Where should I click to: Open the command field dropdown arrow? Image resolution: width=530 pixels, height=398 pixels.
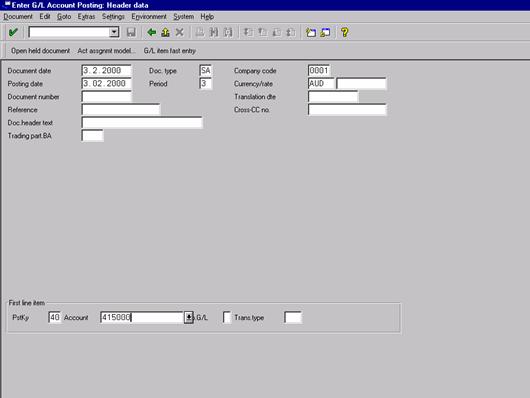click(x=114, y=32)
